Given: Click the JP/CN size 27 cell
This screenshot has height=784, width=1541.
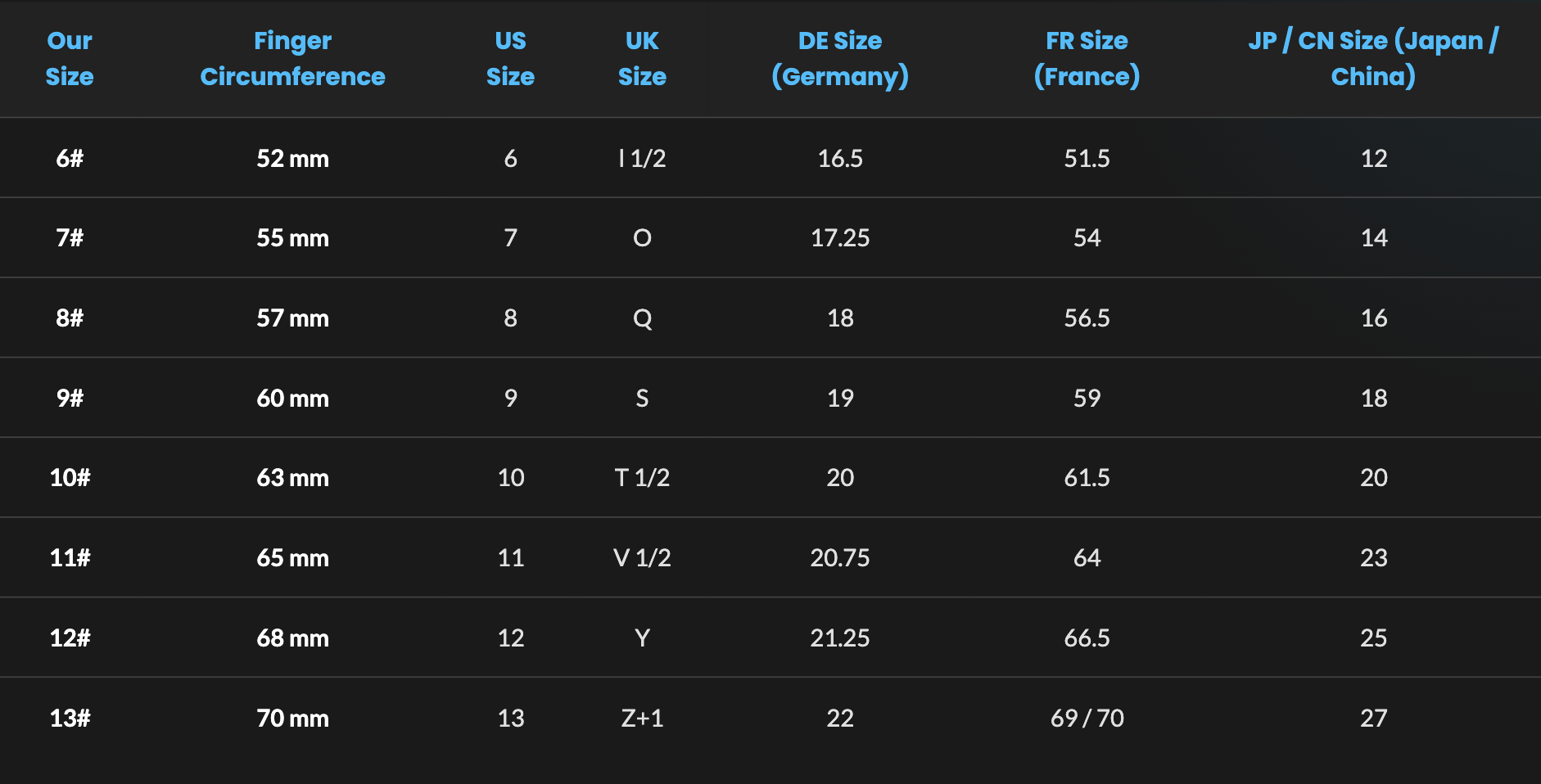Looking at the screenshot, I should tap(1373, 718).
